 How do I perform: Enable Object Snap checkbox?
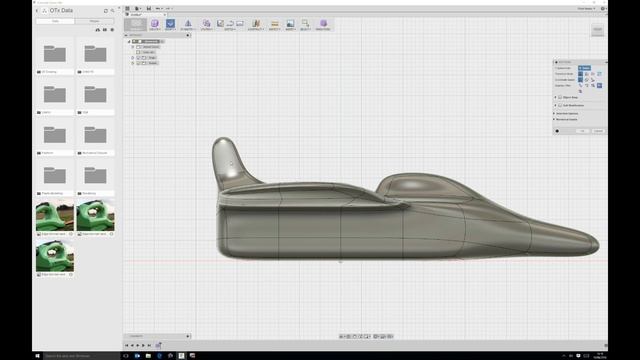click(560, 98)
